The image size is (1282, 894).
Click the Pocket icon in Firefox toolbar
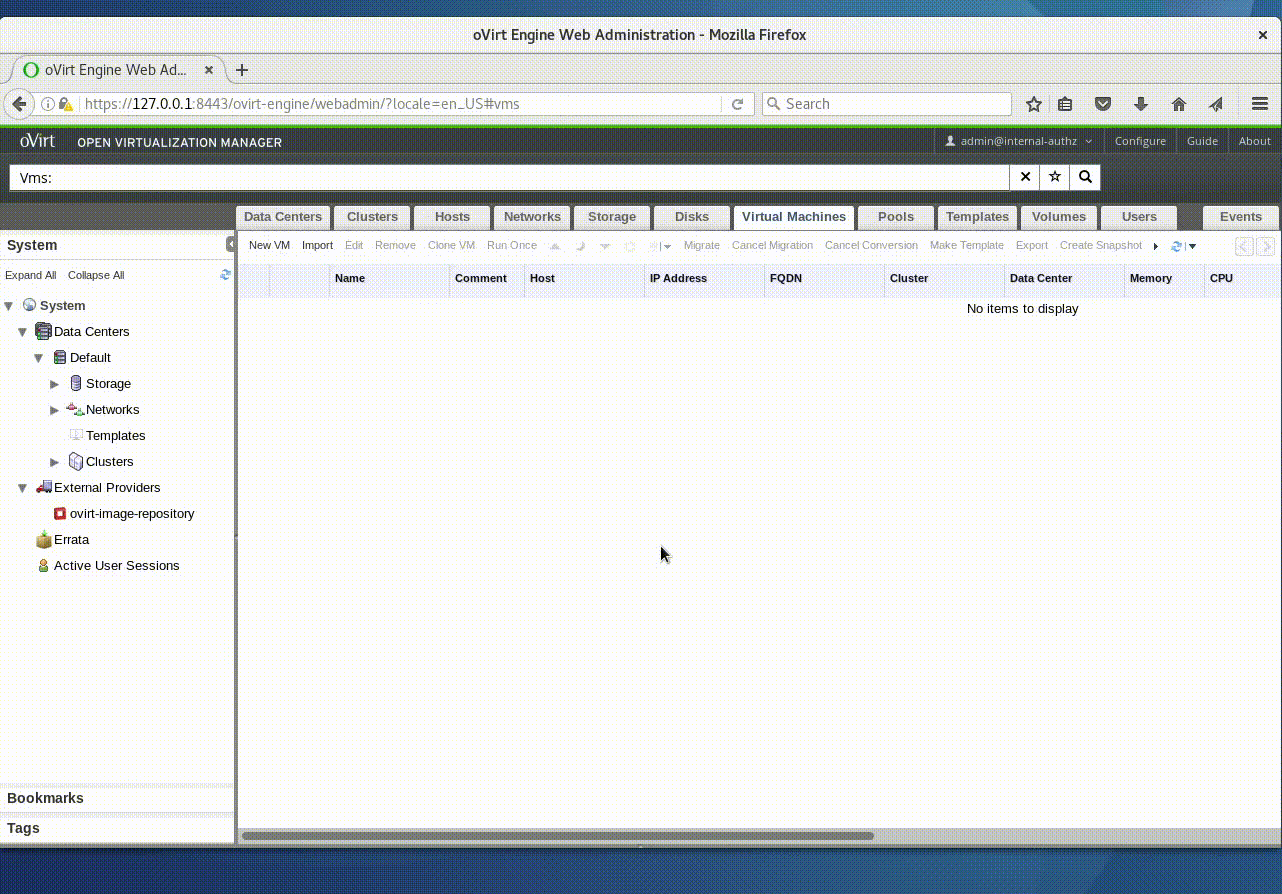point(1103,104)
